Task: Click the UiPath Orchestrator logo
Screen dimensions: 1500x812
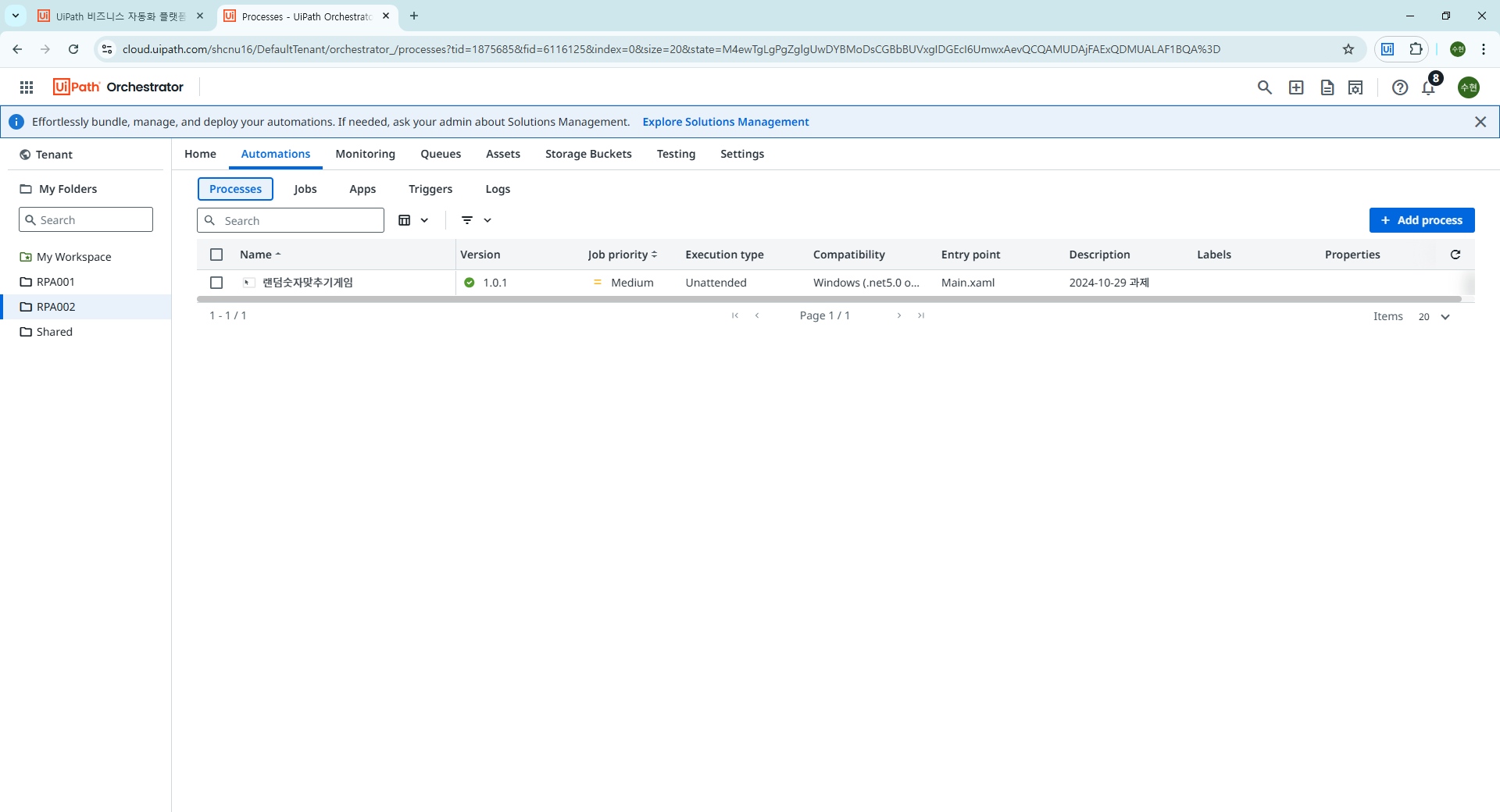Action: 118,87
